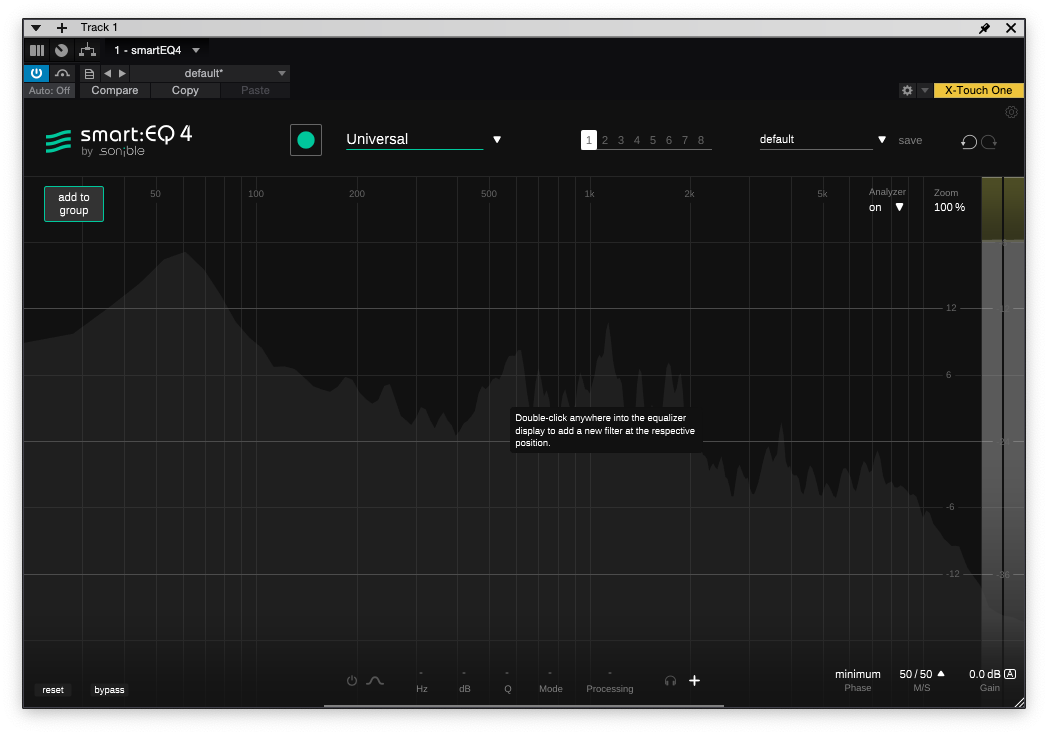Select state slot 2
Screen dimensions: 1048x735
coord(605,140)
